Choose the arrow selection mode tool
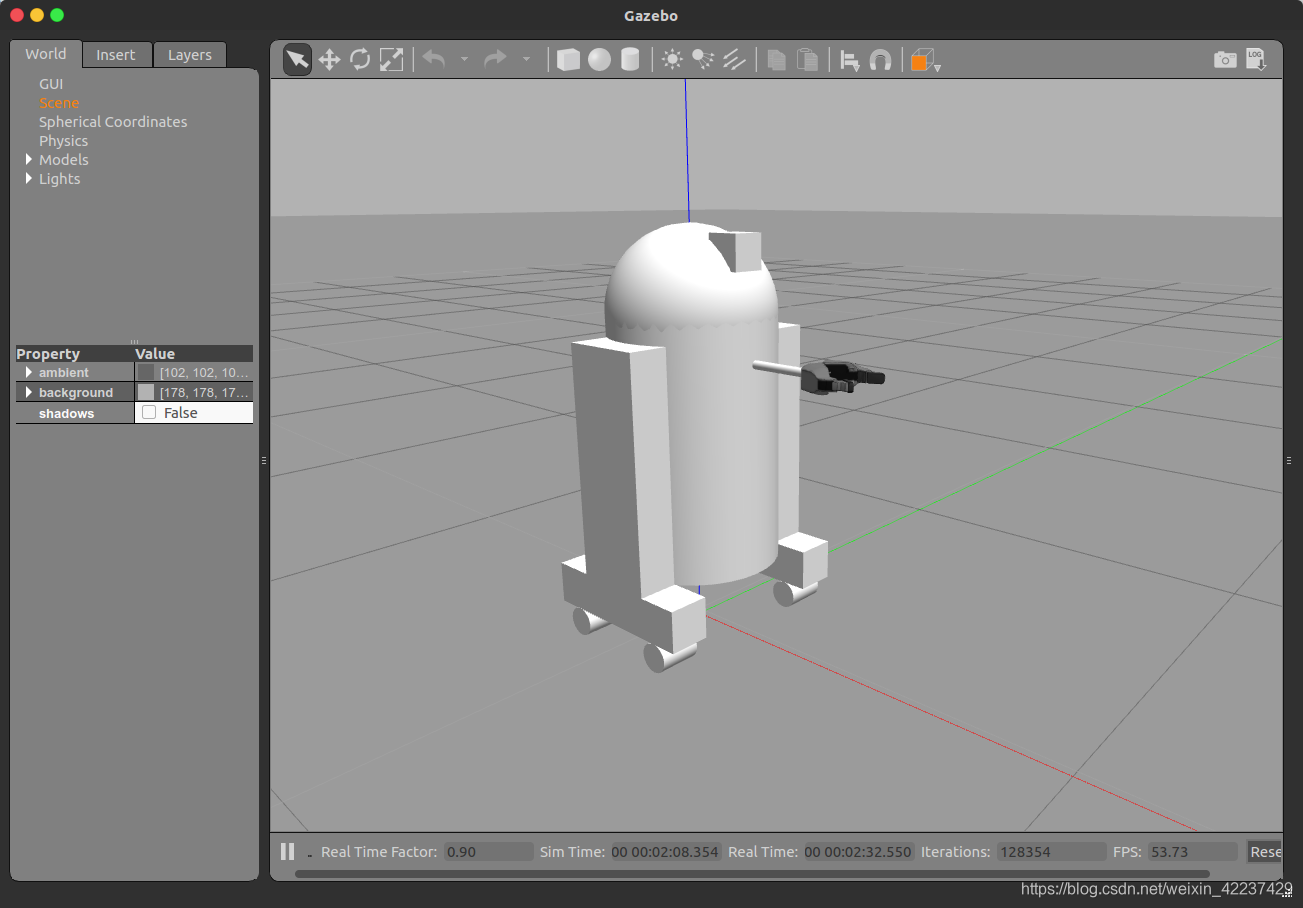Image resolution: width=1303 pixels, height=908 pixels. [298, 60]
